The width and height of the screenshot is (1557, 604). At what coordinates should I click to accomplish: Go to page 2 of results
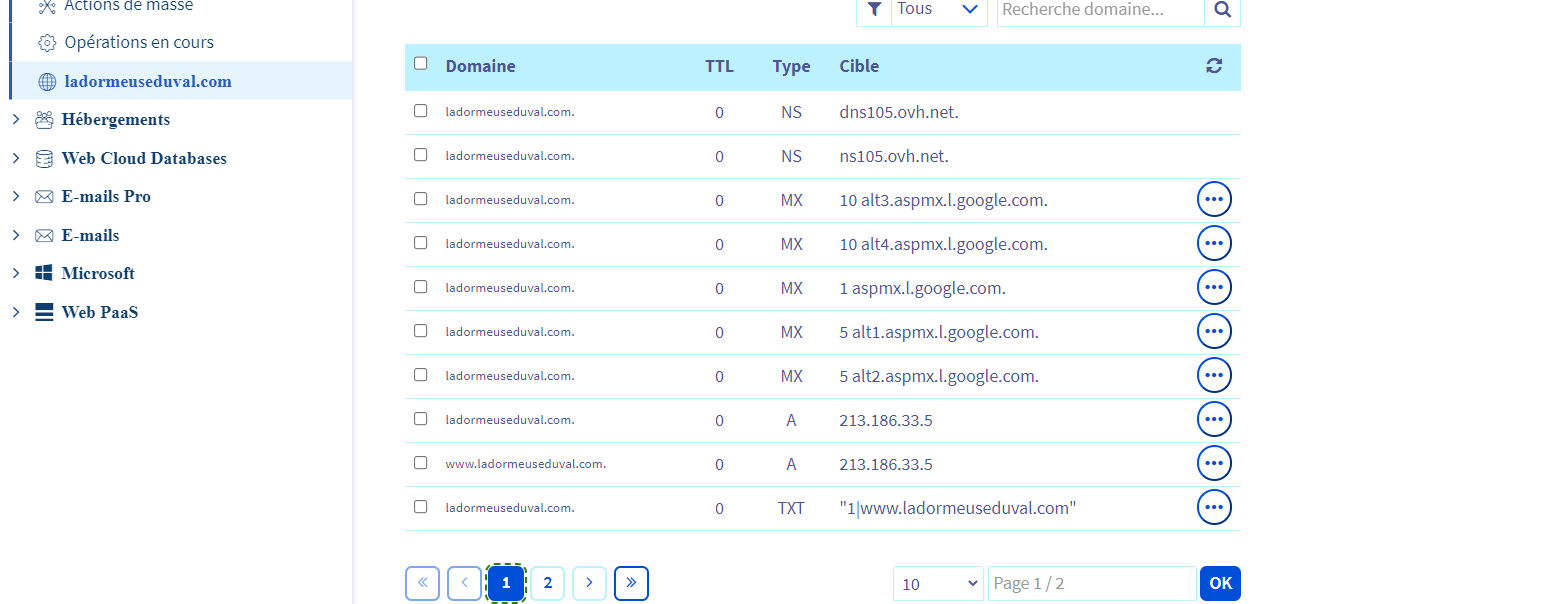[547, 583]
